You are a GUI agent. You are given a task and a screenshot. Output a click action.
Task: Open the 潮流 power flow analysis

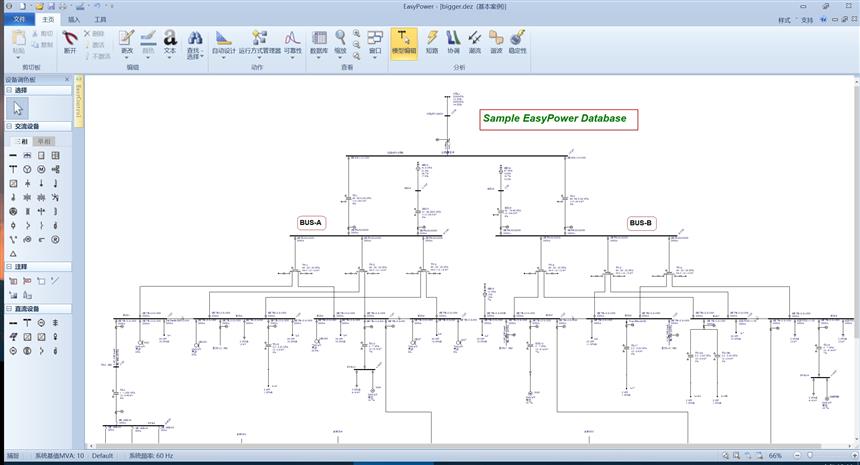coord(475,42)
